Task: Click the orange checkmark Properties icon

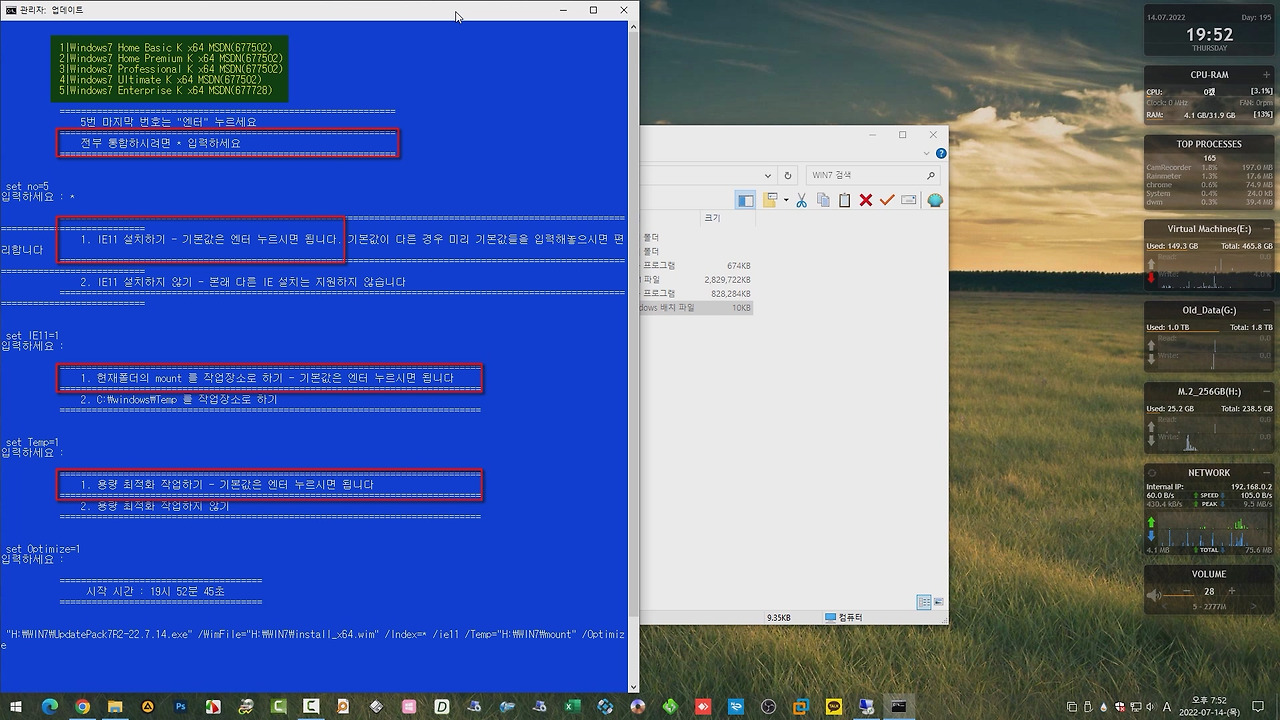Action: click(x=887, y=200)
